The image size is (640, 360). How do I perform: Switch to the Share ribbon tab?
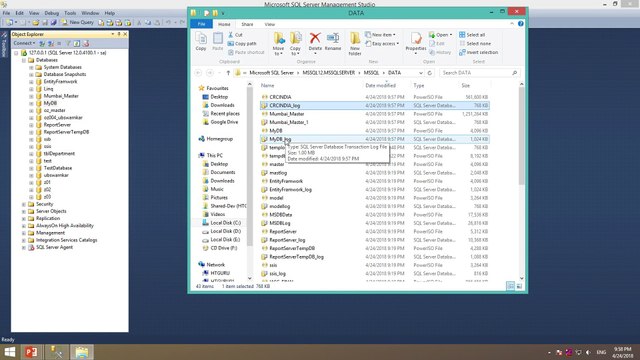[247, 24]
